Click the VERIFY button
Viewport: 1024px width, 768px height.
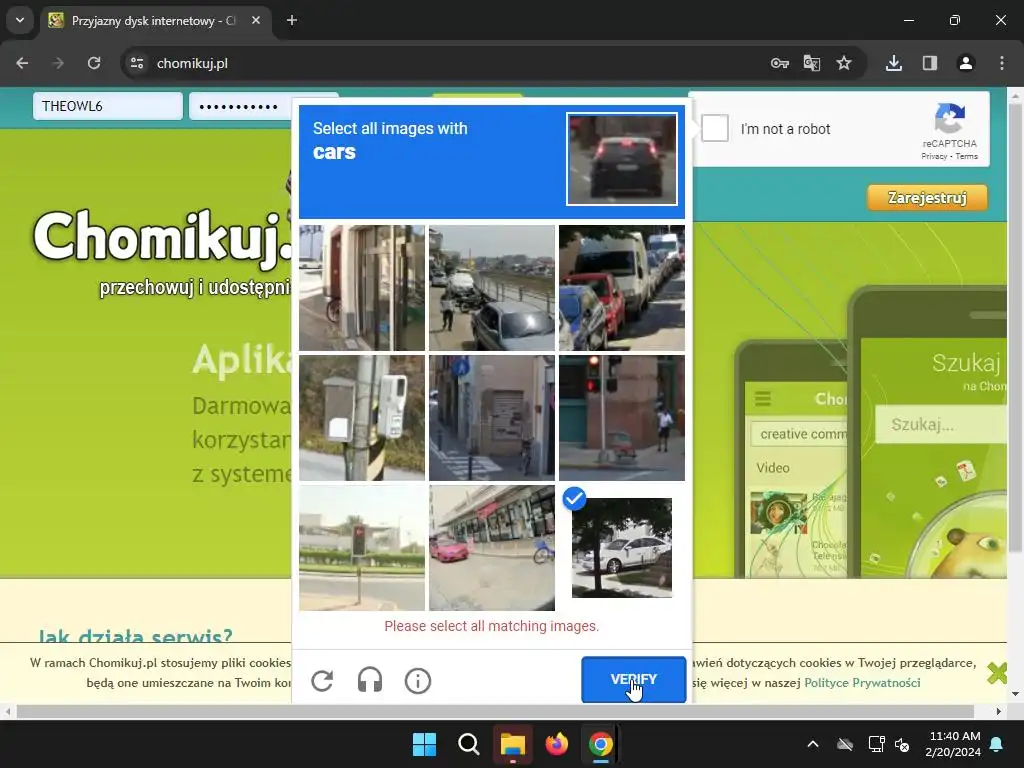633,679
